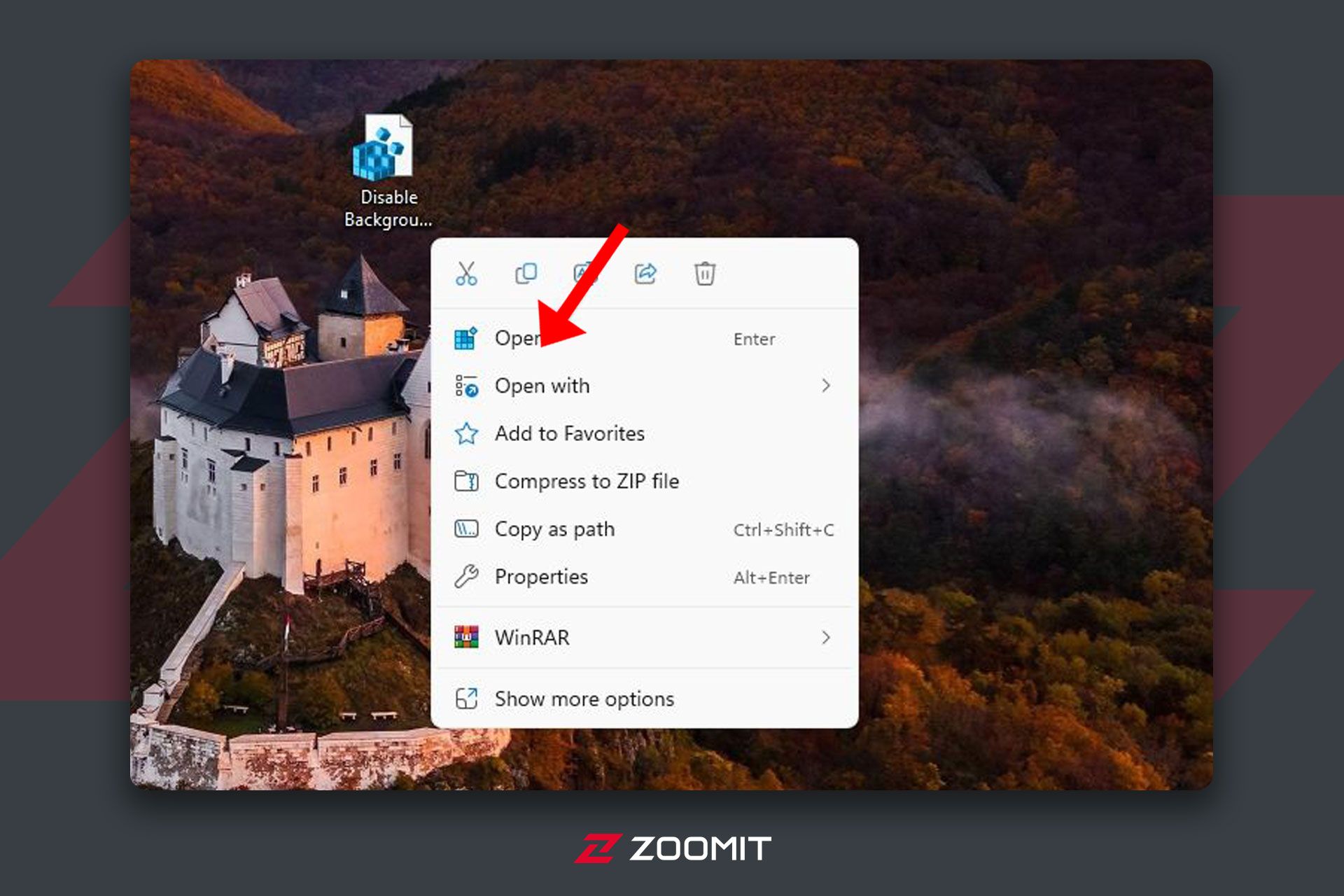The image size is (1344, 896).
Task: Click the WinRAR icon in context menu
Action: 465,638
